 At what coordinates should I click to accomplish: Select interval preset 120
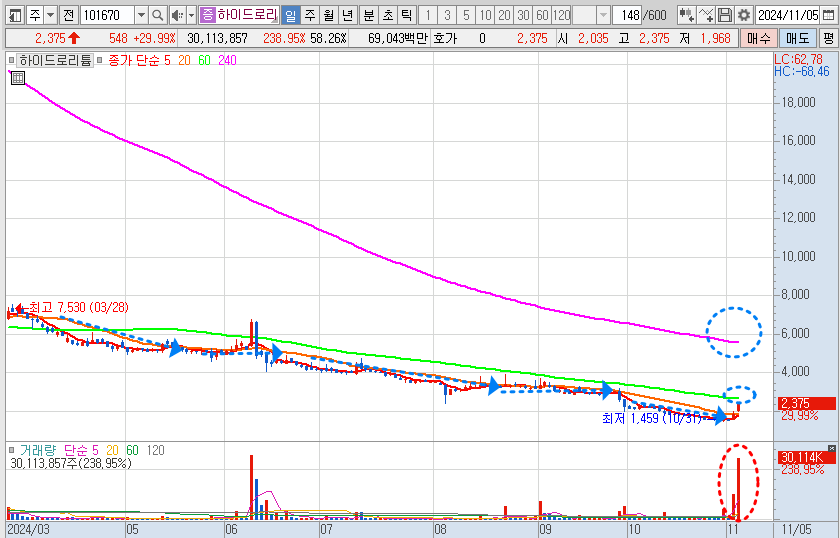click(x=561, y=15)
